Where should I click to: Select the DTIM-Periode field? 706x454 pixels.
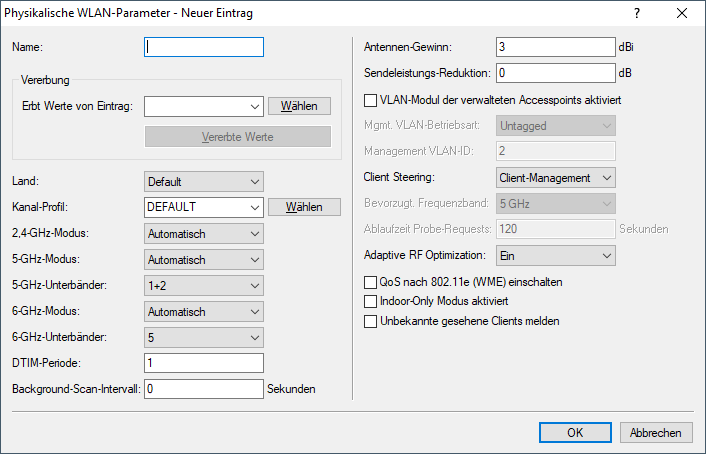click(204, 363)
